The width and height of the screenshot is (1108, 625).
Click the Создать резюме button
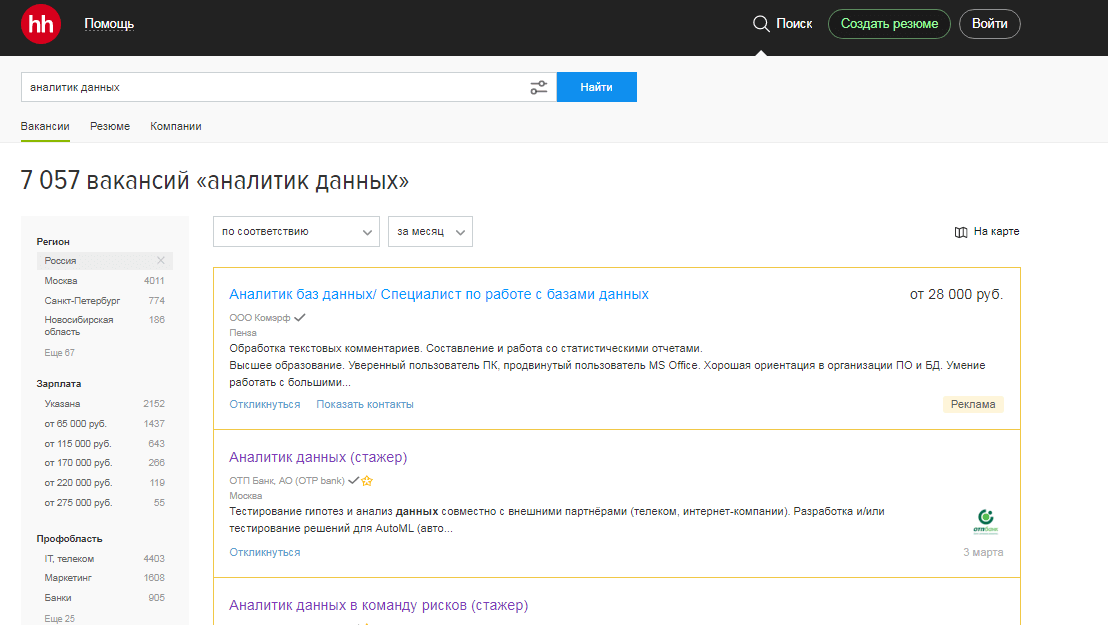click(x=889, y=24)
